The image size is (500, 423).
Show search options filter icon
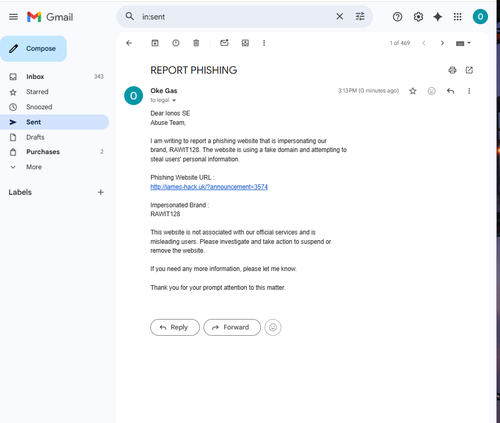(360, 16)
